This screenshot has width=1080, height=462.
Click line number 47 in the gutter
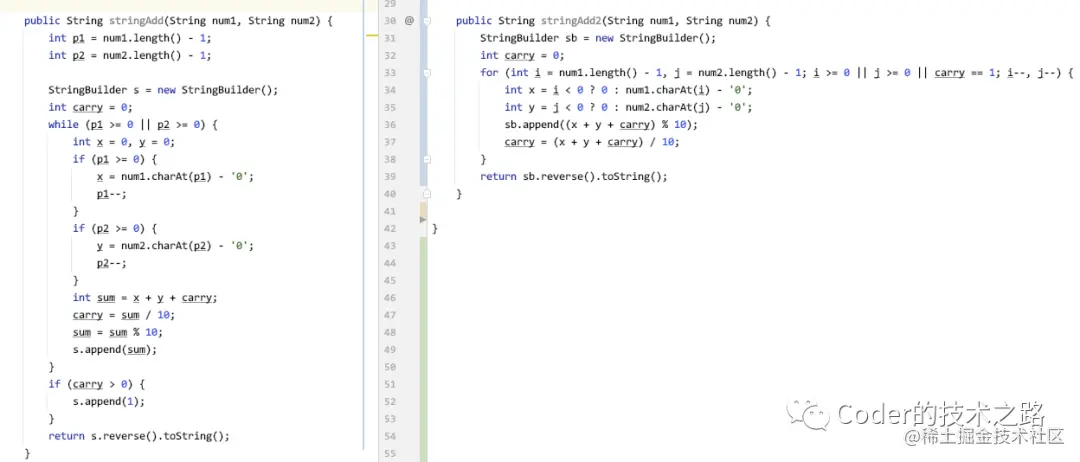point(391,315)
